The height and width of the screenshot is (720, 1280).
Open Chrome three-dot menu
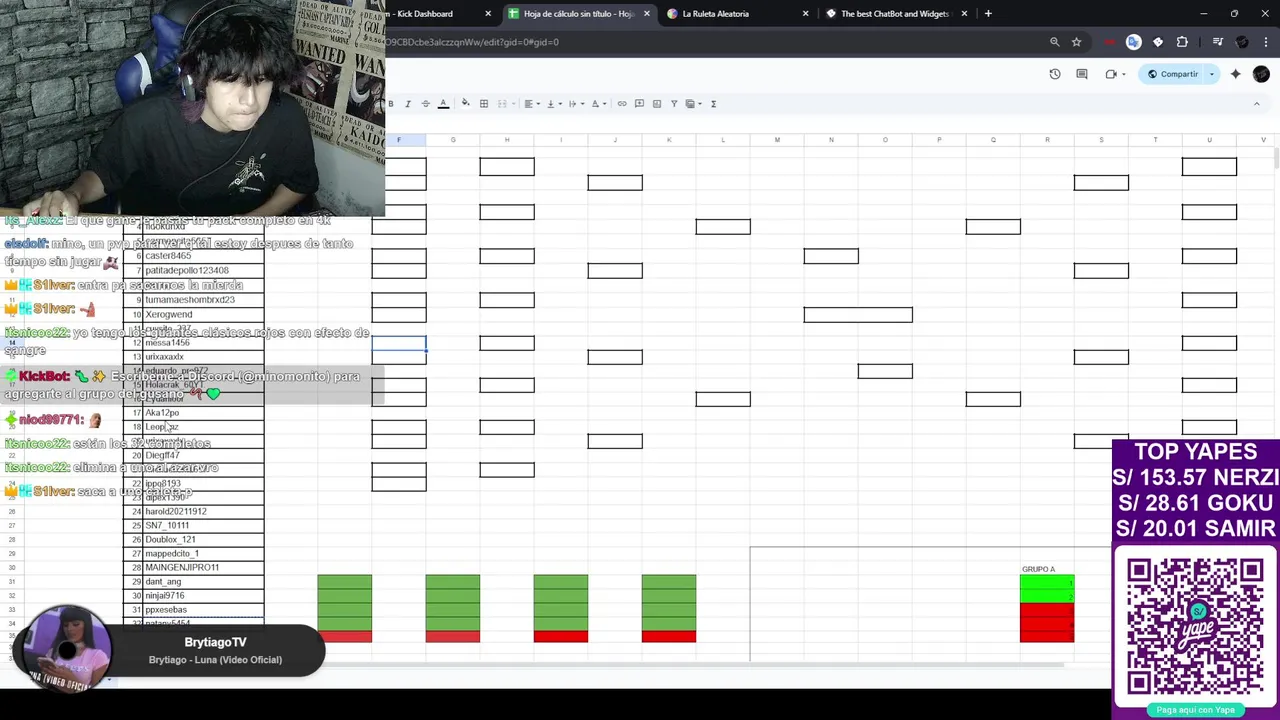1266,42
